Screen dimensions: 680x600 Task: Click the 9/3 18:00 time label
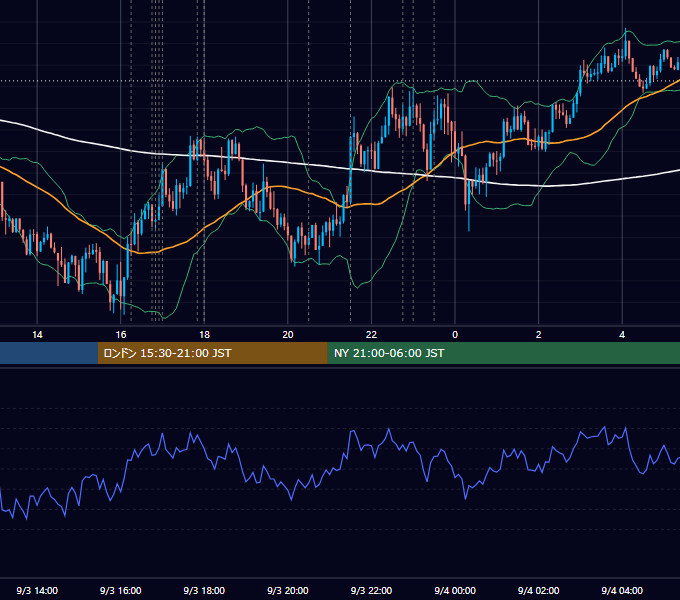204,591
